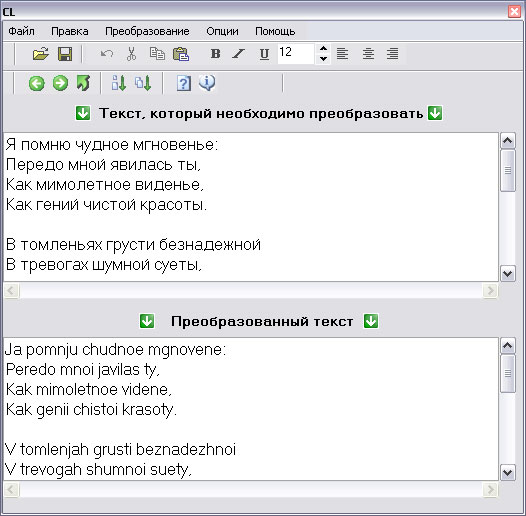526x516 pixels.
Task: Click the down arrow of the source text scrollbar
Action: tap(508, 273)
